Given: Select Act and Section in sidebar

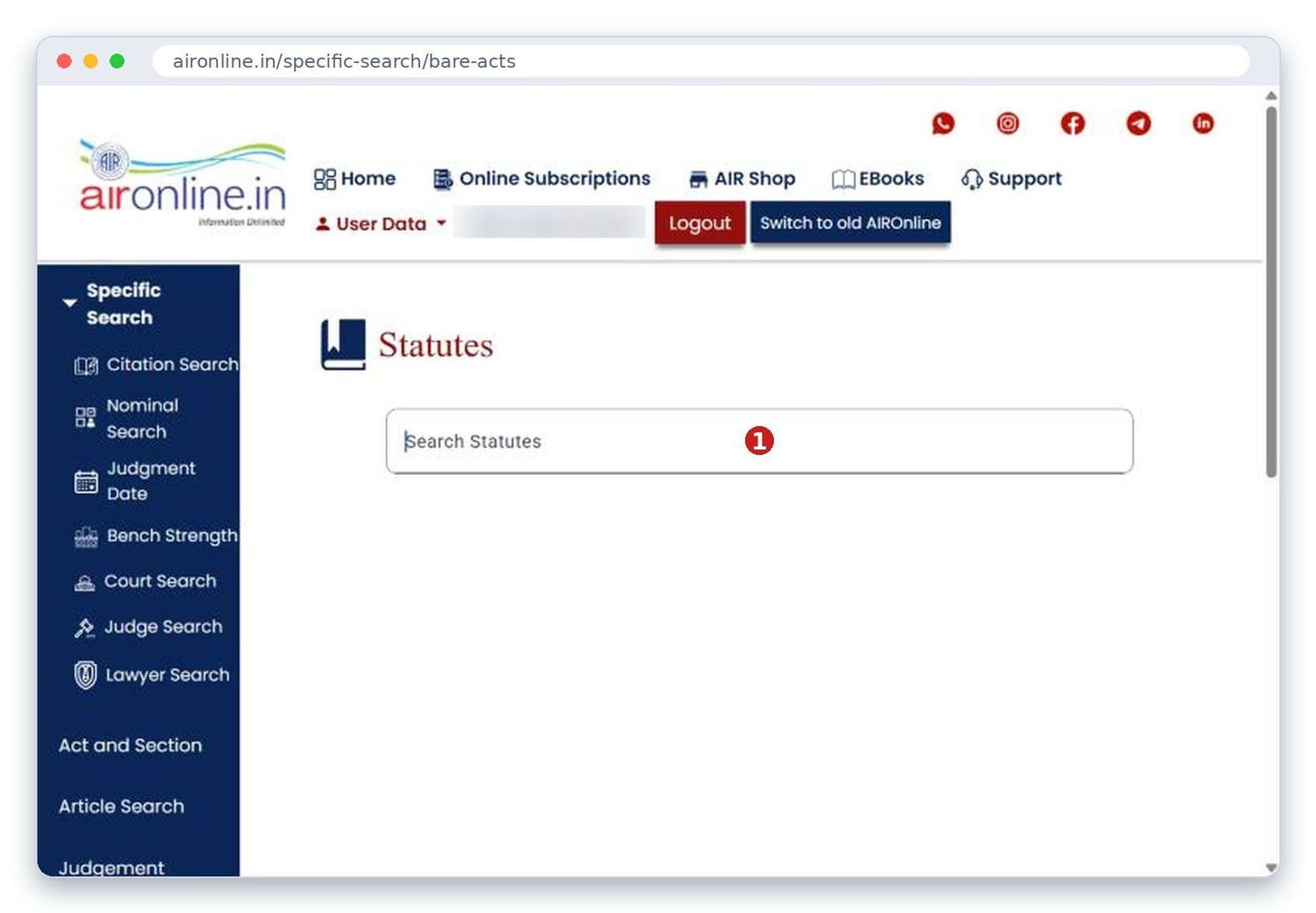Looking at the screenshot, I should [x=130, y=745].
